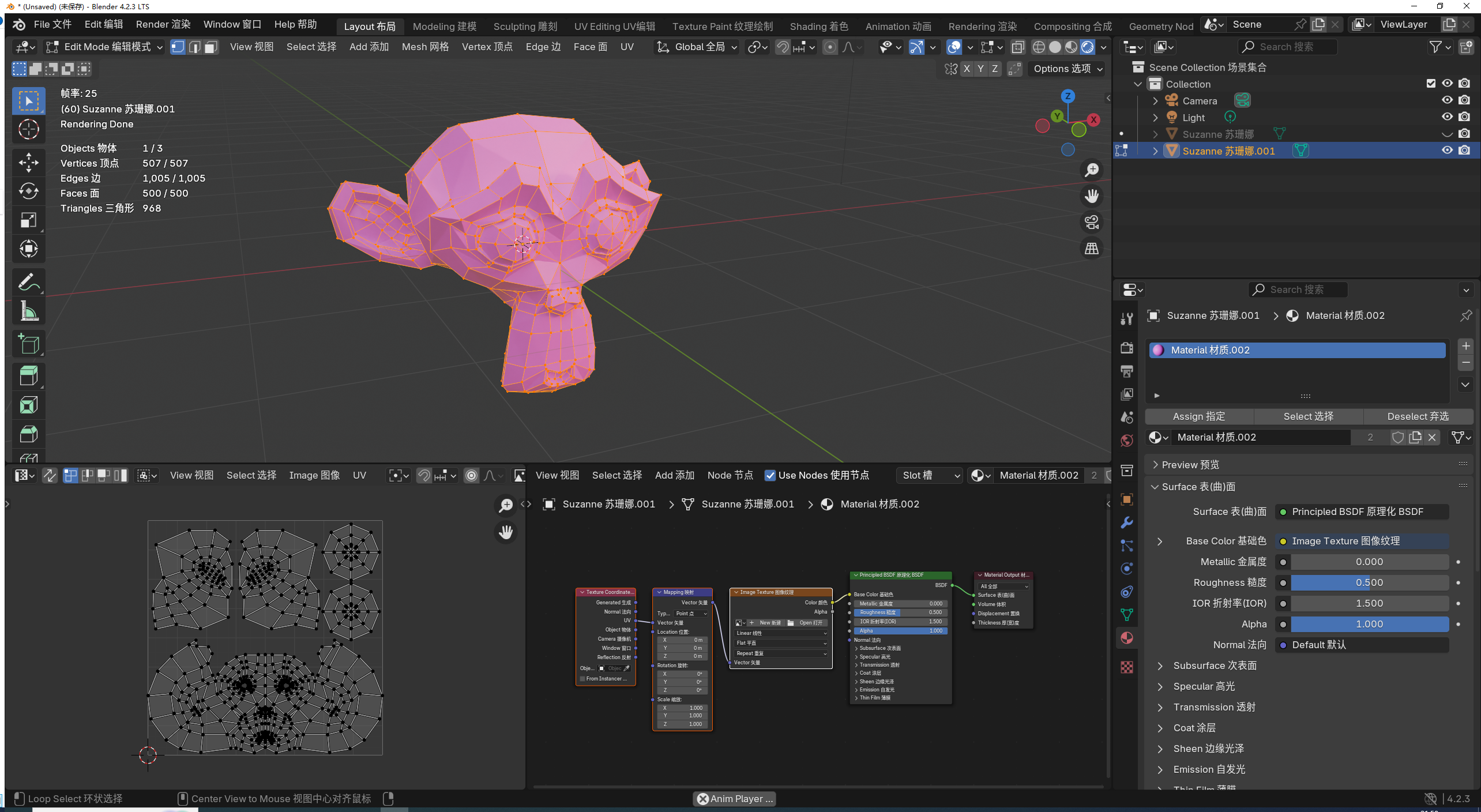Screen dimensions: 1481x812
Task: Open the Edit Mode dropdown
Action: 104,47
